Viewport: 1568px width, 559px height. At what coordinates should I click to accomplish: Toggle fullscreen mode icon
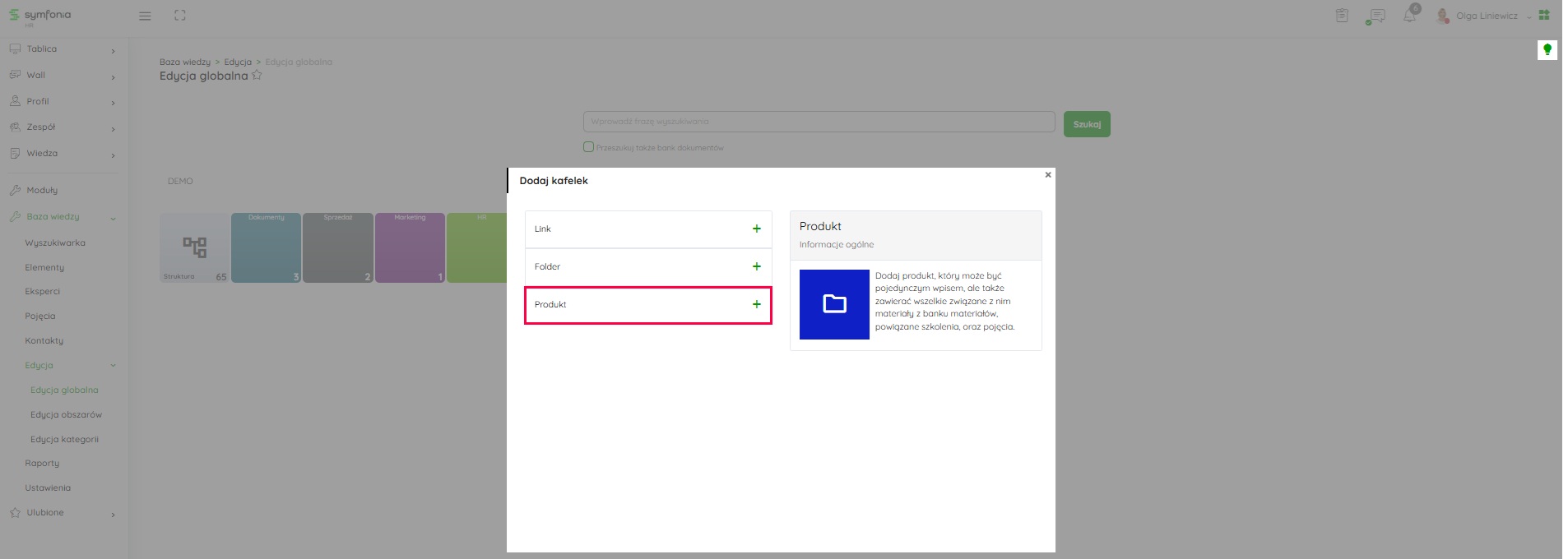pyautogui.click(x=180, y=16)
